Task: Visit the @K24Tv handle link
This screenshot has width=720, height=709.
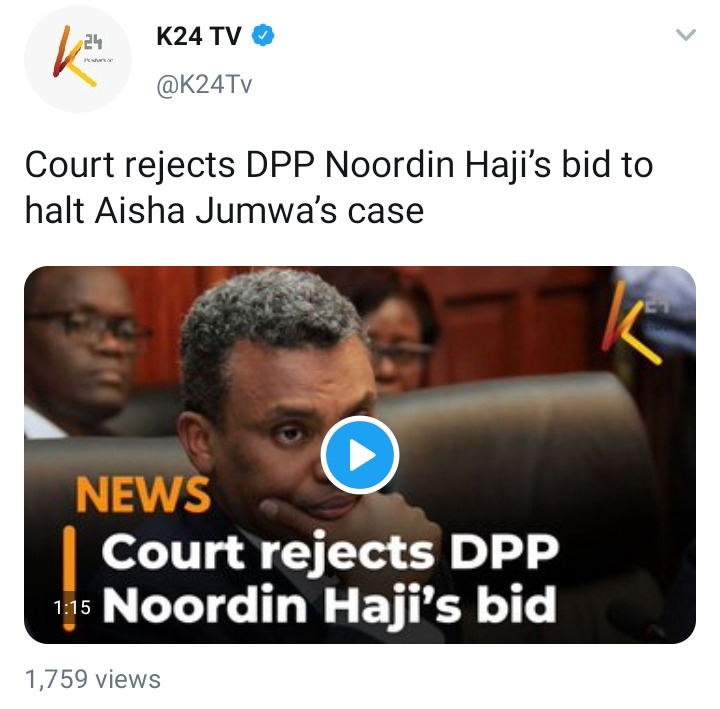Action: pyautogui.click(x=204, y=84)
